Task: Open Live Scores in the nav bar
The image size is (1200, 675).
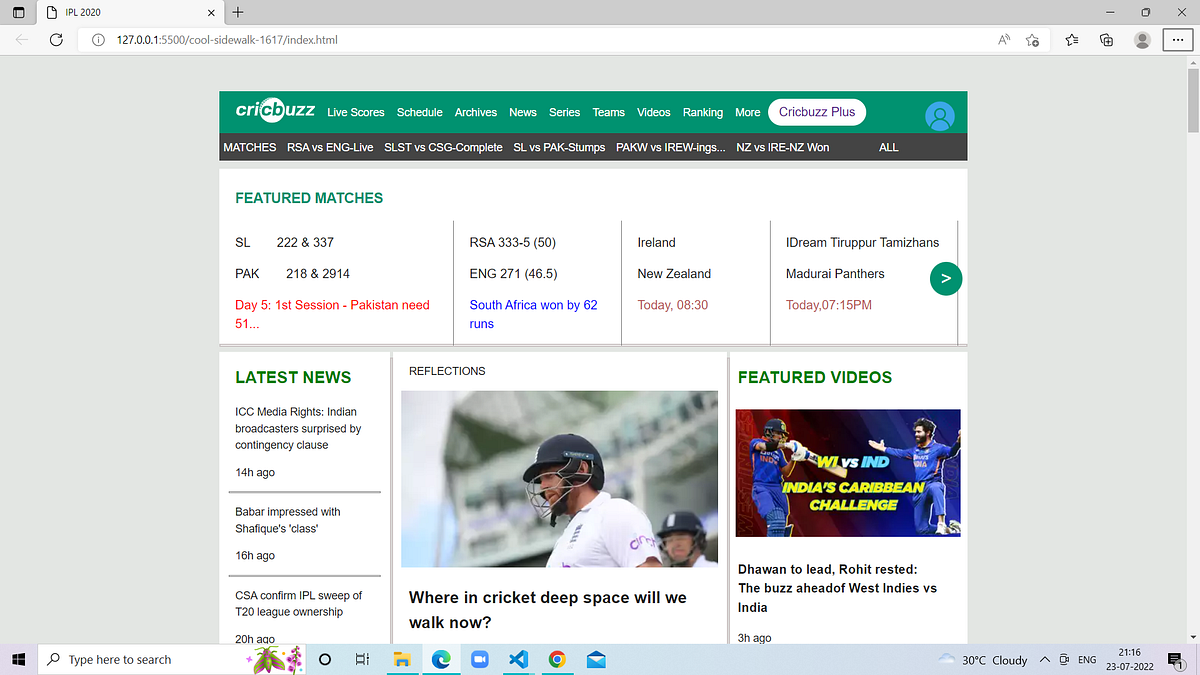Action: [x=356, y=112]
